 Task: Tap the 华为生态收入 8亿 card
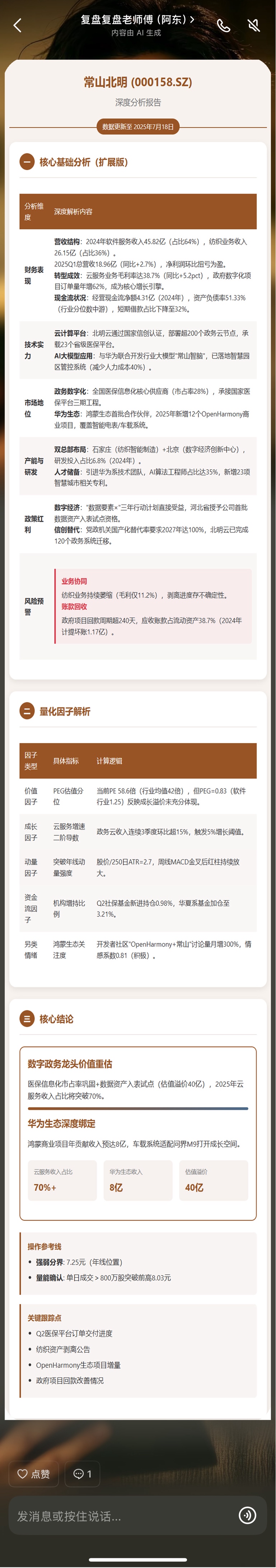coord(138,1180)
